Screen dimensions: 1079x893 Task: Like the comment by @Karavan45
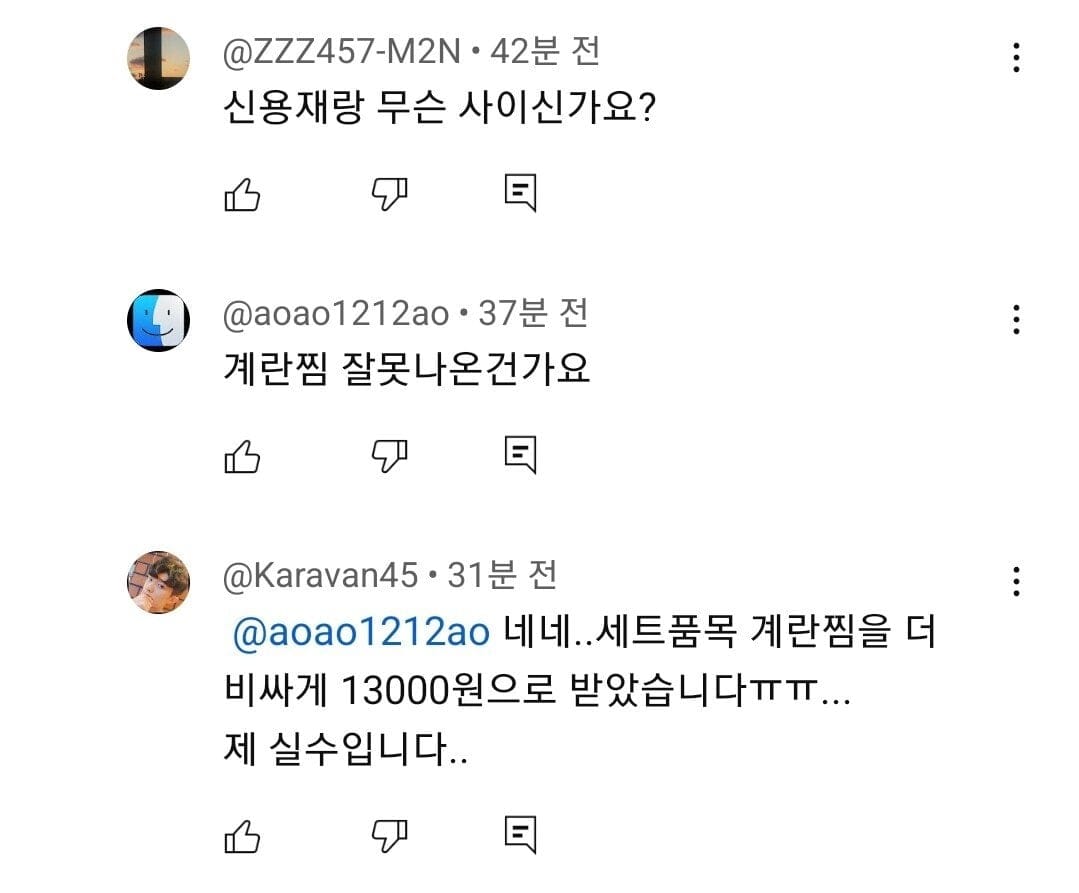click(242, 834)
